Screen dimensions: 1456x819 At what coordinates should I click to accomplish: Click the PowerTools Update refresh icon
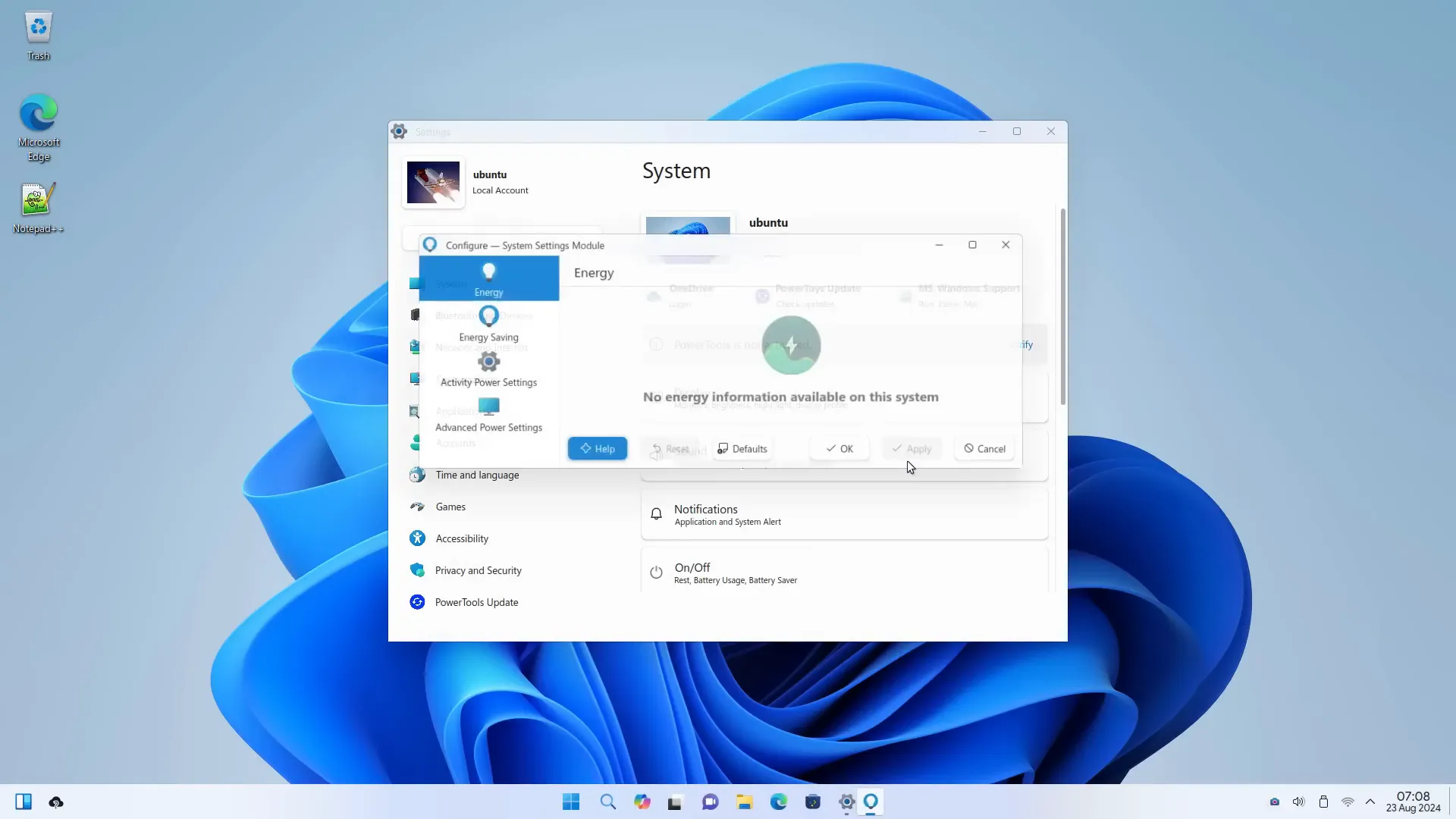tap(417, 602)
